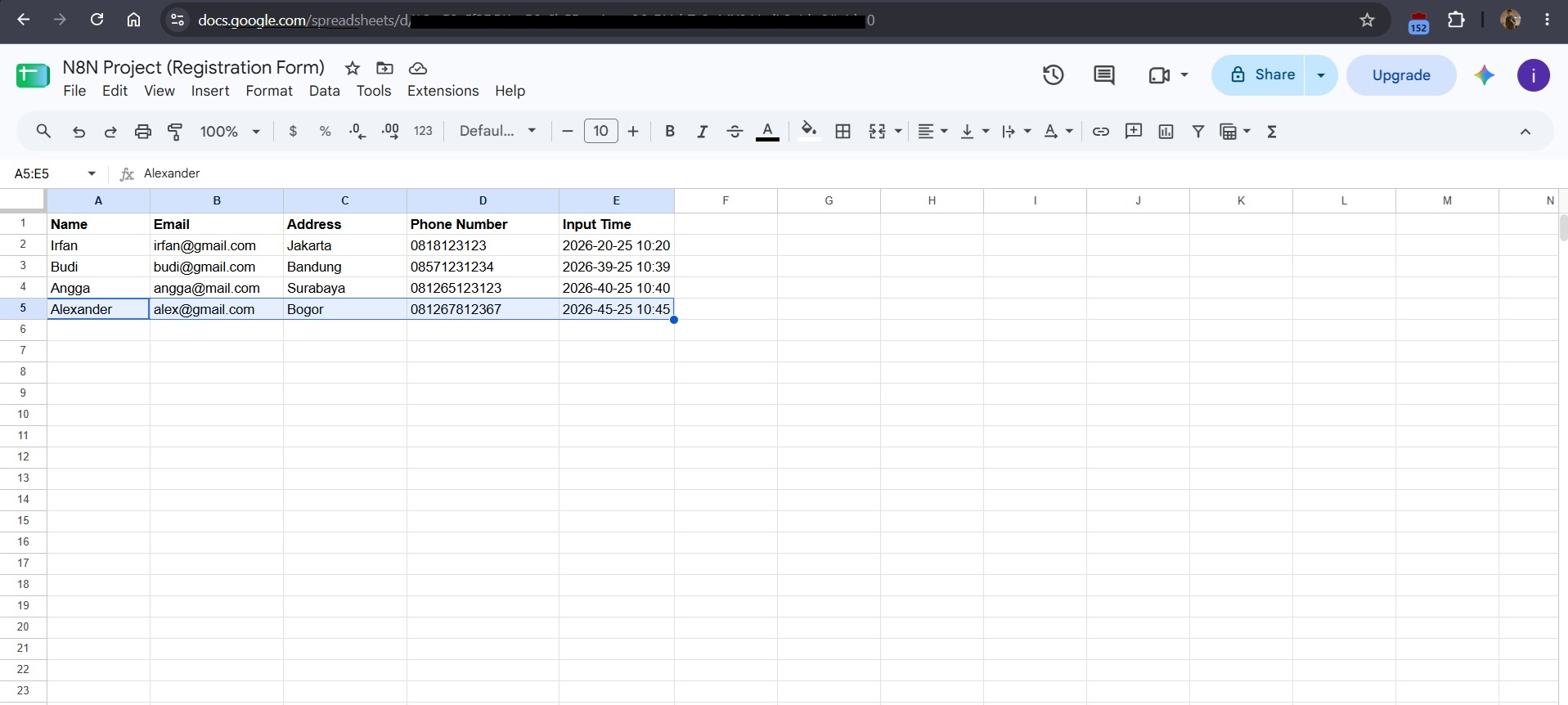Screen dimensions: 1568x705
Task: Open the Format menu
Action: coord(269,91)
